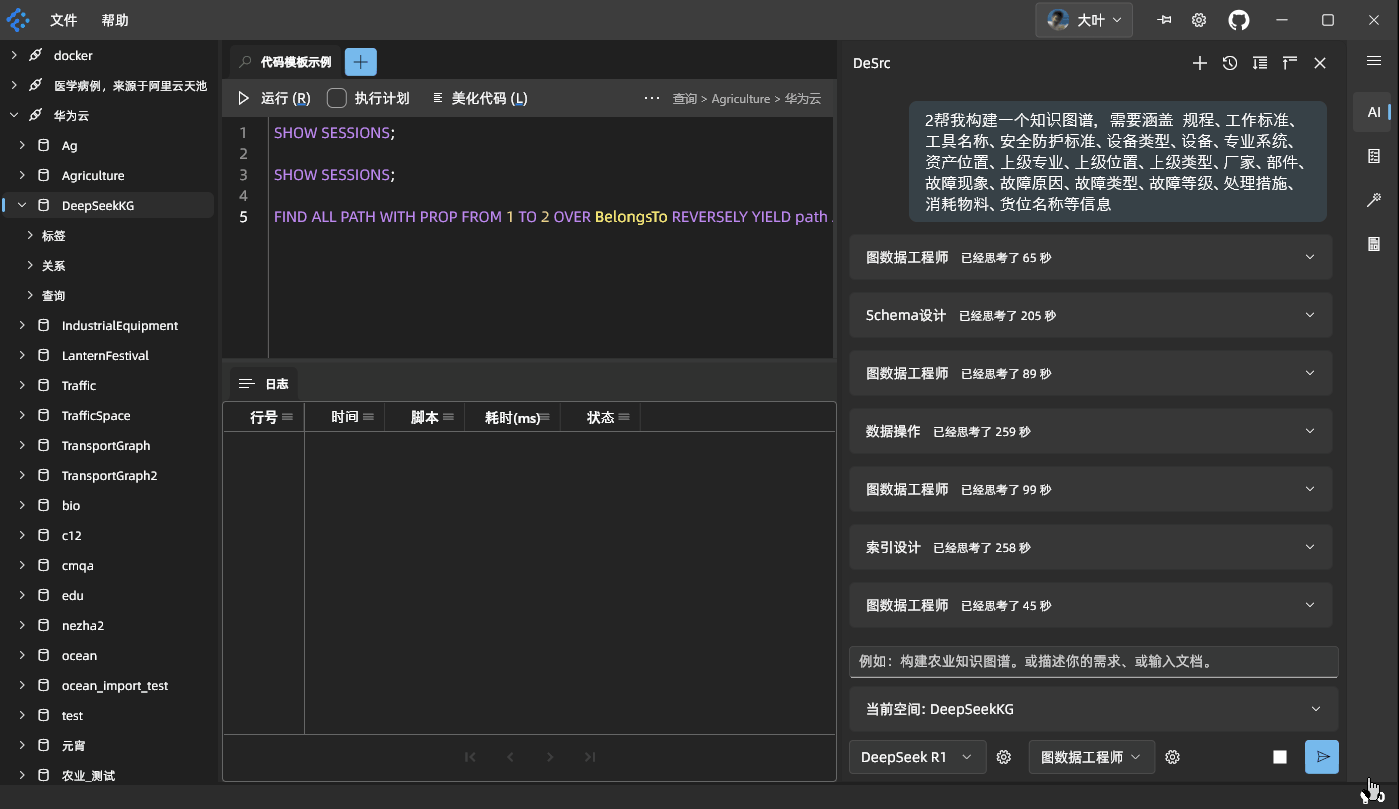Click the Agriculture breadcrumb item
This screenshot has height=809, width=1399.
(741, 98)
